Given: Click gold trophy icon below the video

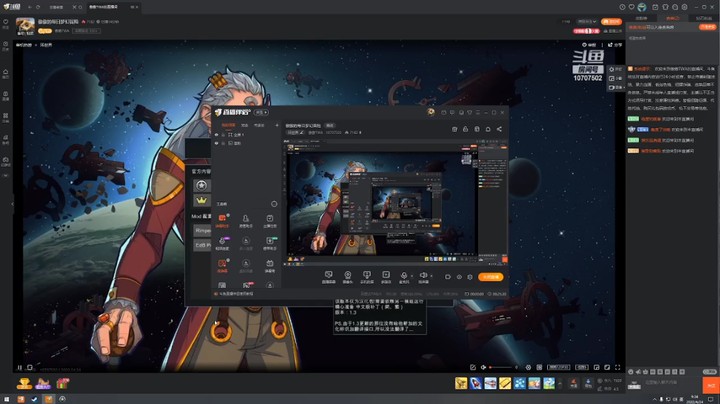Looking at the screenshot, I should coord(24,383).
